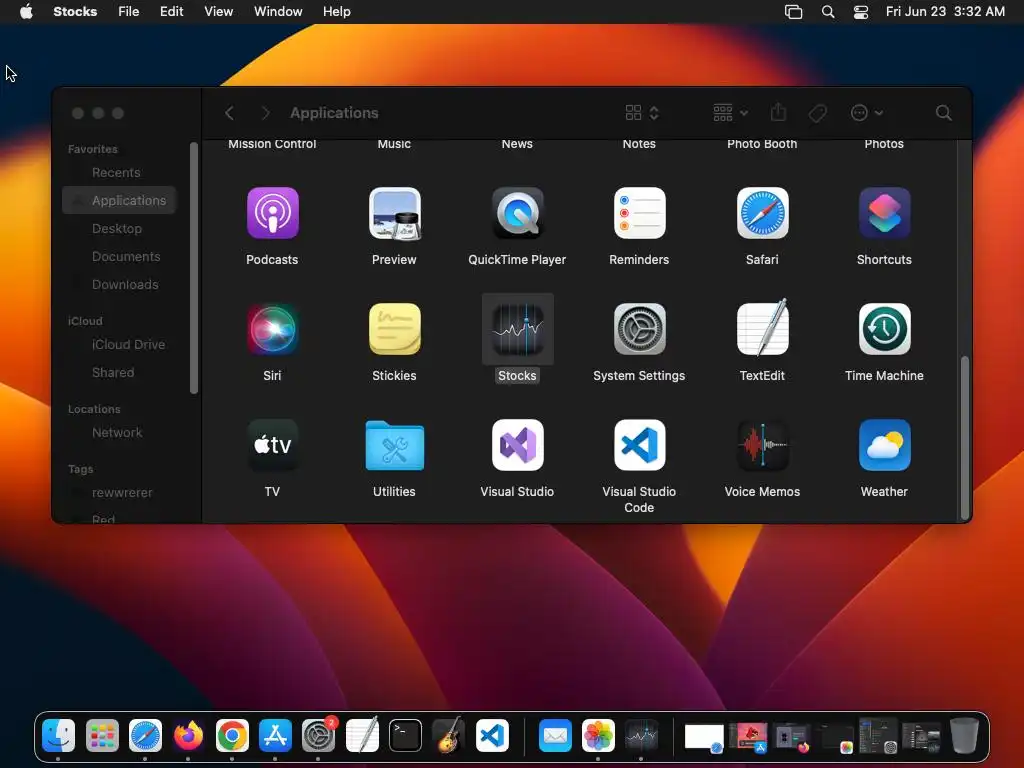Open the Trash in the Dock
The height and width of the screenshot is (768, 1024).
pos(965,736)
